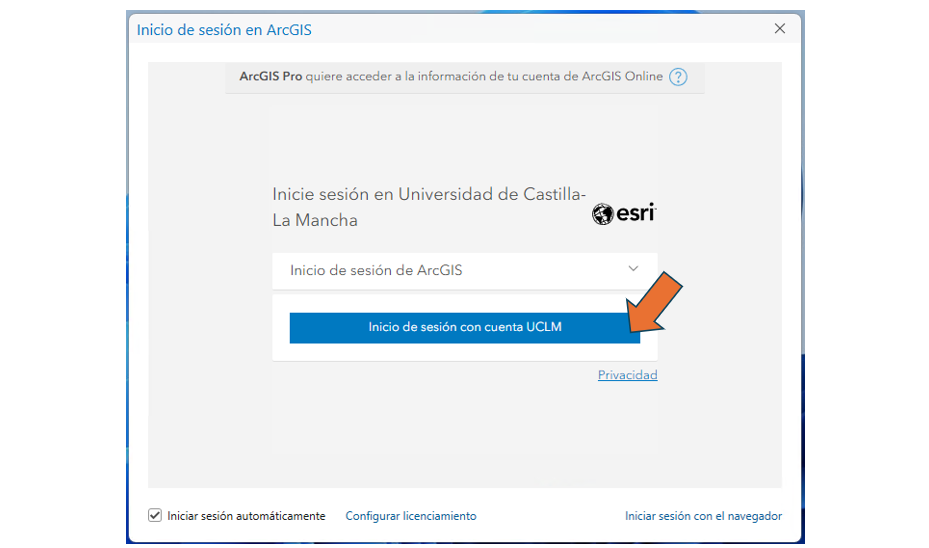Click the heading Inicie sesión en Universidad de Castilla-La Mancha
Screen dimensions: 929x548
429,207
